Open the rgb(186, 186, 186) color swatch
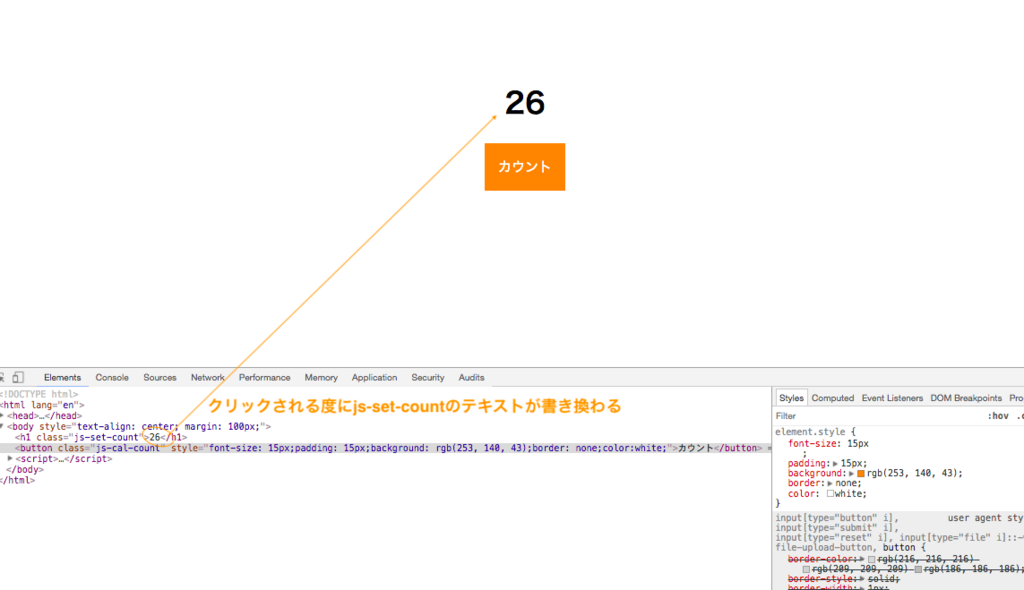 [x=918, y=569]
